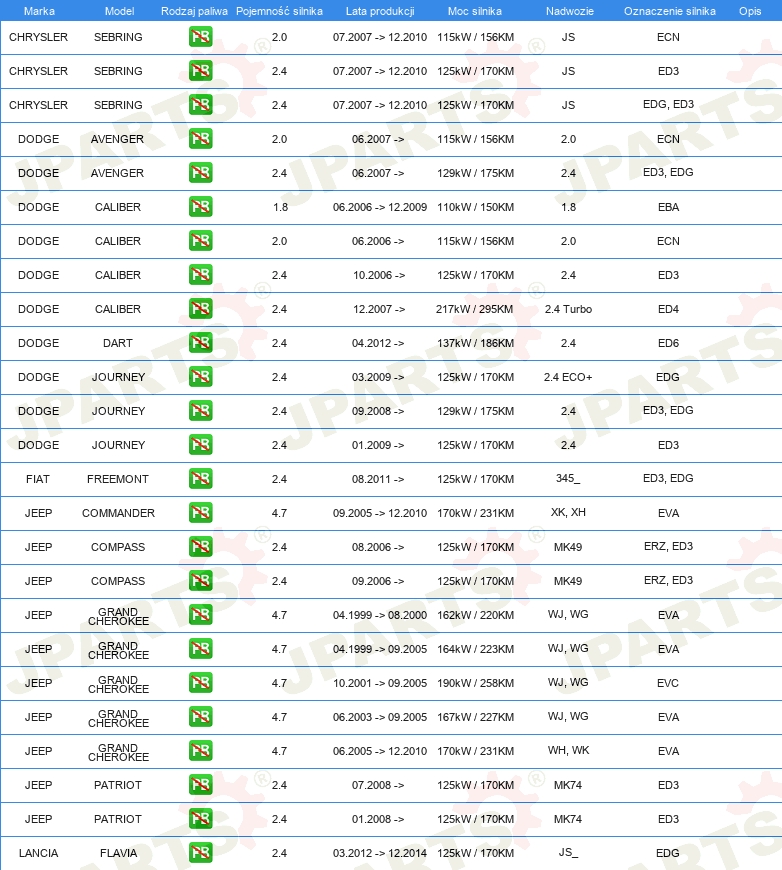Click fuel icon in Patriot 07.2008 row
Viewport: 782px width, 870px height.
(x=200, y=785)
